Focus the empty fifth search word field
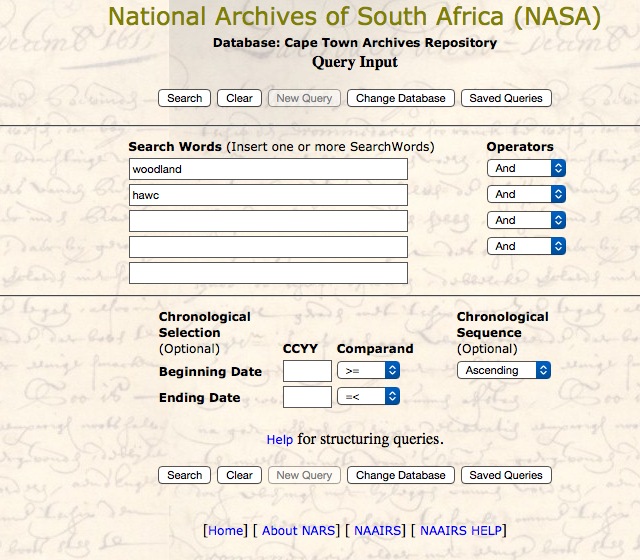640x560 pixels. 268,273
